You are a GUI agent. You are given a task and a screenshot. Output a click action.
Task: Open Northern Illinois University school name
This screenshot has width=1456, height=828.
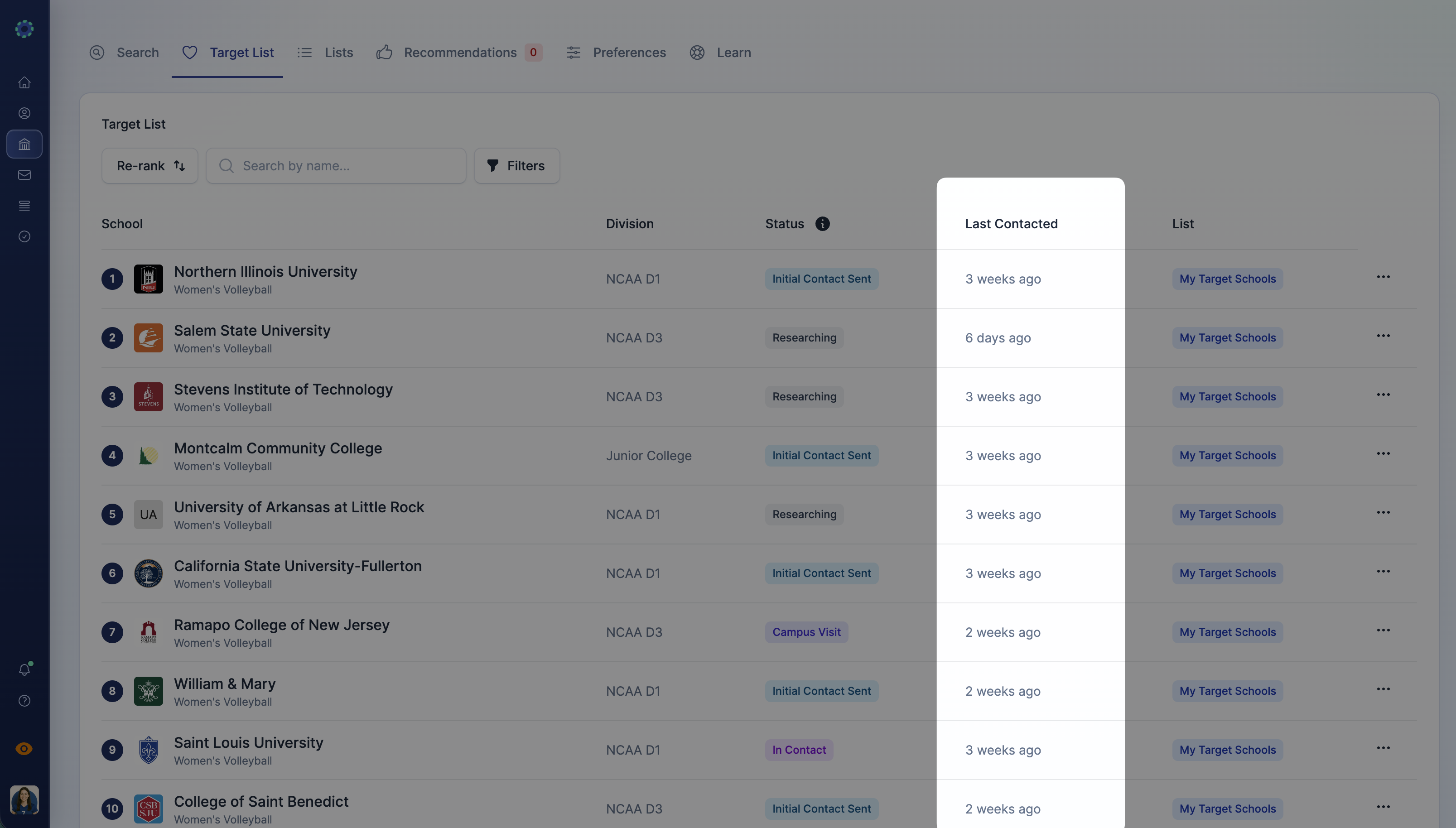point(265,271)
